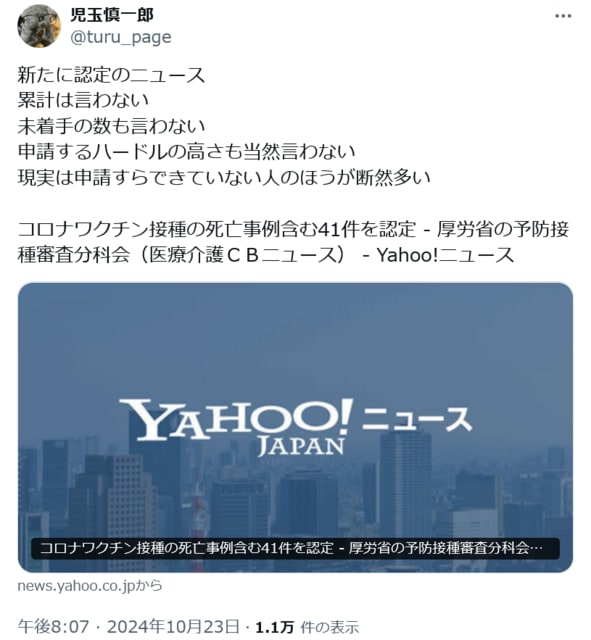The image size is (591, 640).
Task: Follow the news.yahoo.co.jpから source link
Action: point(90,586)
